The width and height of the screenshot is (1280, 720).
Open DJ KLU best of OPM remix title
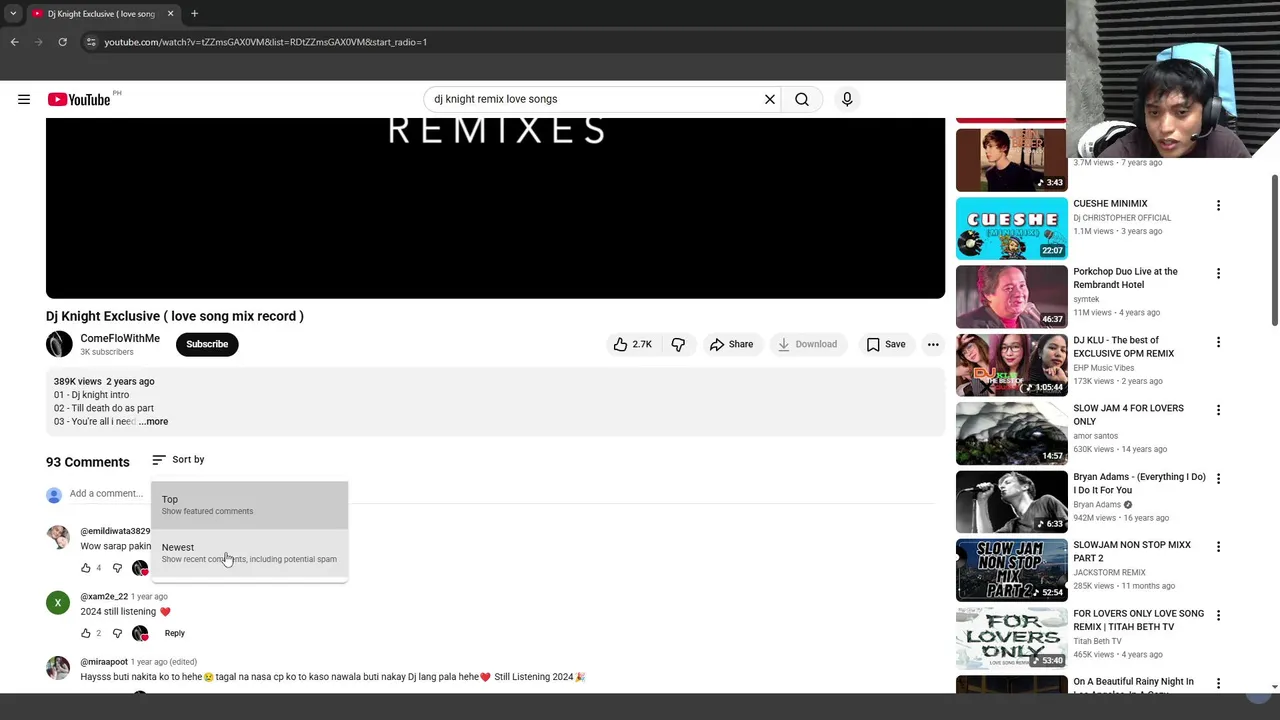tap(1124, 347)
